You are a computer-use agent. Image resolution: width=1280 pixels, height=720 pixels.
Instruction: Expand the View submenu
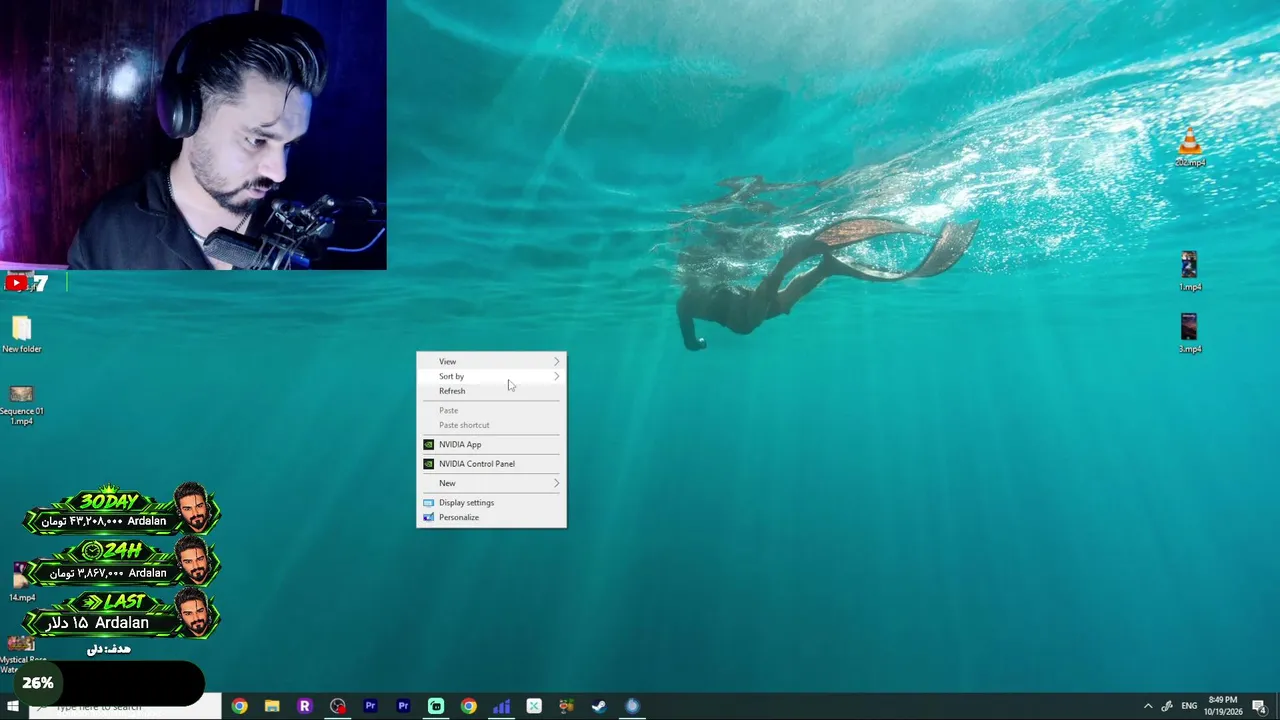(491, 361)
